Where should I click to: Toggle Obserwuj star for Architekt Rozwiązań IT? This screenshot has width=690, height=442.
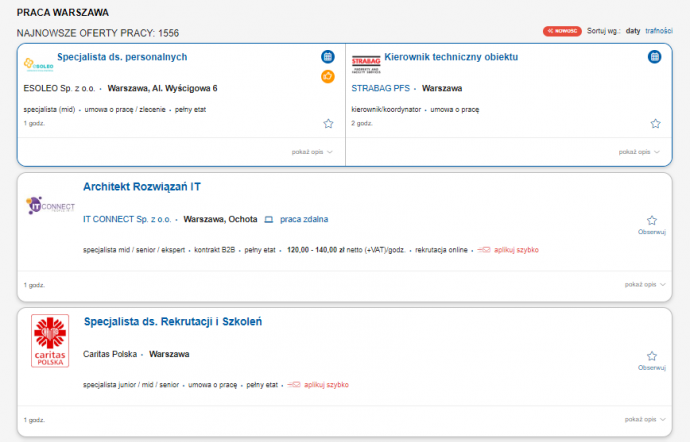pos(651,221)
